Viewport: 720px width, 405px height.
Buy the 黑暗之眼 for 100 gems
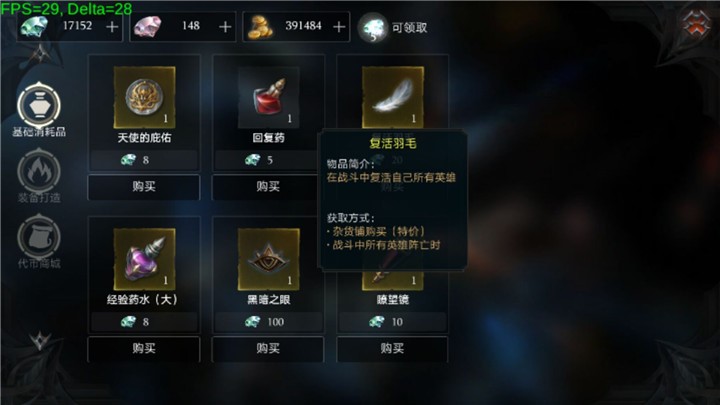click(x=268, y=349)
